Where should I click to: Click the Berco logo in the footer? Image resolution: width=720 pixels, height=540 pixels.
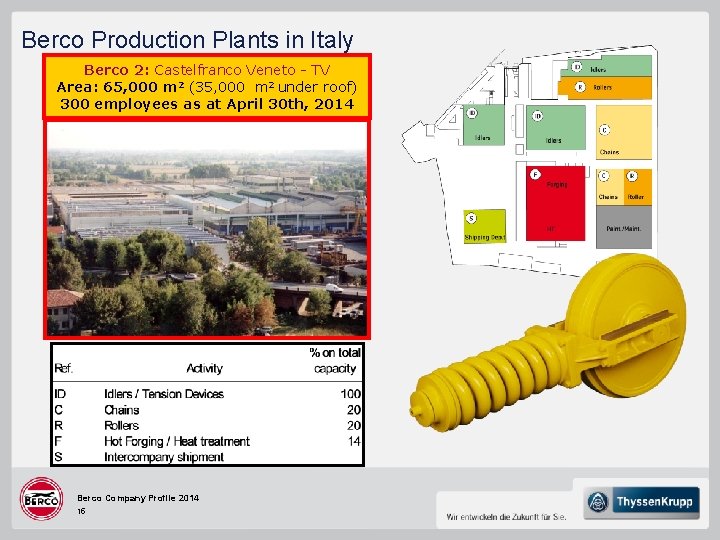click(41, 499)
